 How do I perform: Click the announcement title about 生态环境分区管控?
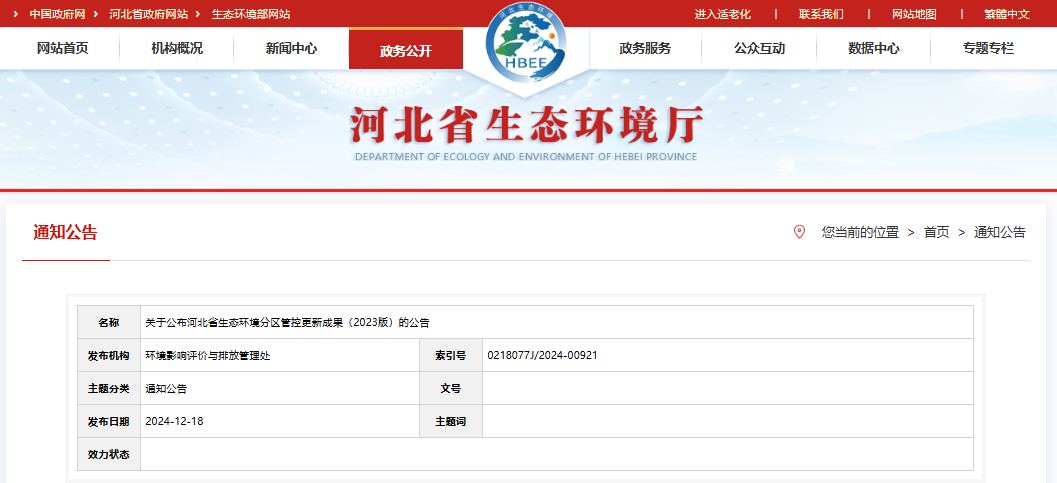[x=287, y=323]
